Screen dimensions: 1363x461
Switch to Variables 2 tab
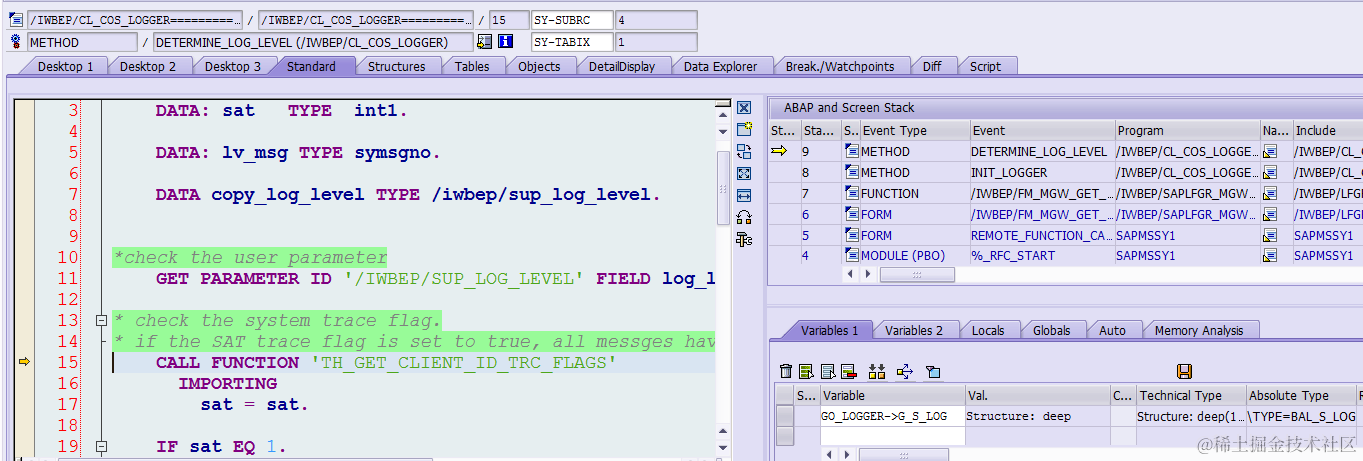coord(914,330)
